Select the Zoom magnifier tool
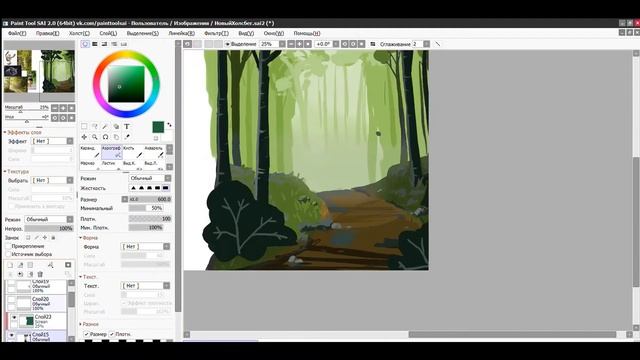Viewport: 640px width, 360px height. [x=95, y=137]
